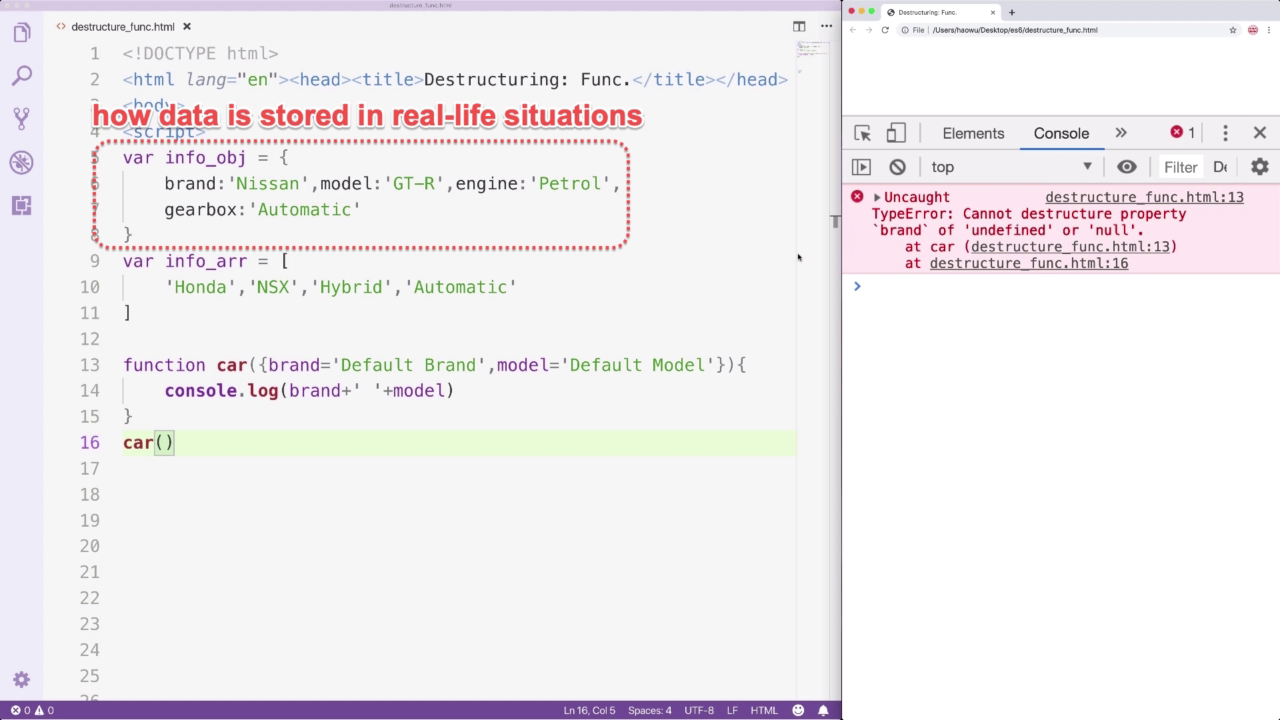The image size is (1280, 720).
Task: Click Ln 16, Col 5 in status bar
Action: click(589, 711)
